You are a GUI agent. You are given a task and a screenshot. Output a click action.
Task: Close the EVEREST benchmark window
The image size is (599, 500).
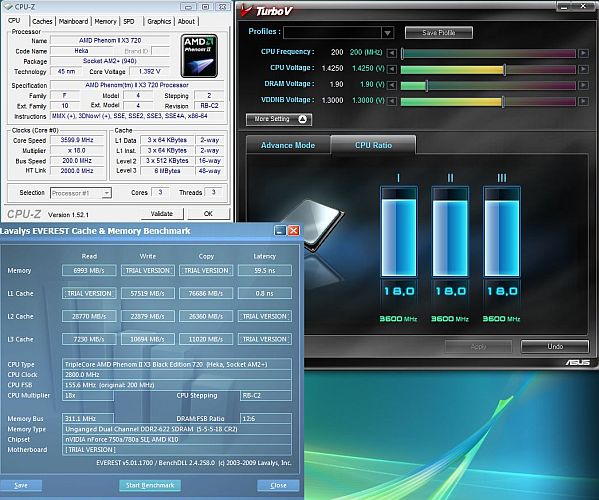pyautogui.click(x=293, y=230)
